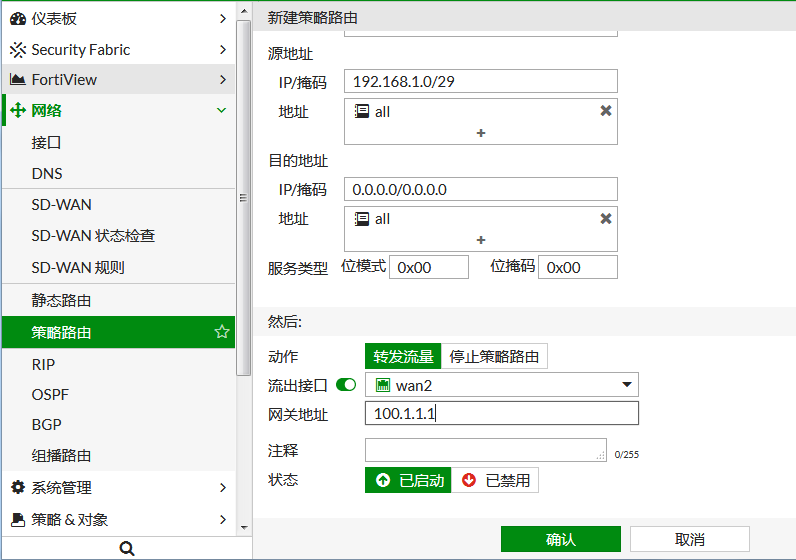Toggle the 流出接口 switch
This screenshot has width=796, height=560.
pyautogui.click(x=347, y=385)
